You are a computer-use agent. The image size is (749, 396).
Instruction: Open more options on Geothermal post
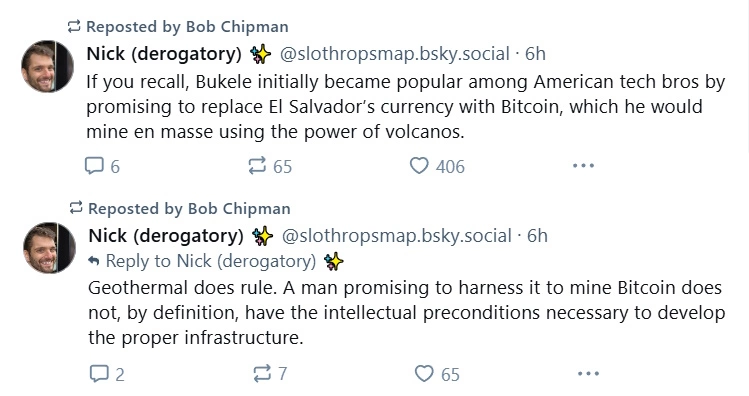(588, 373)
